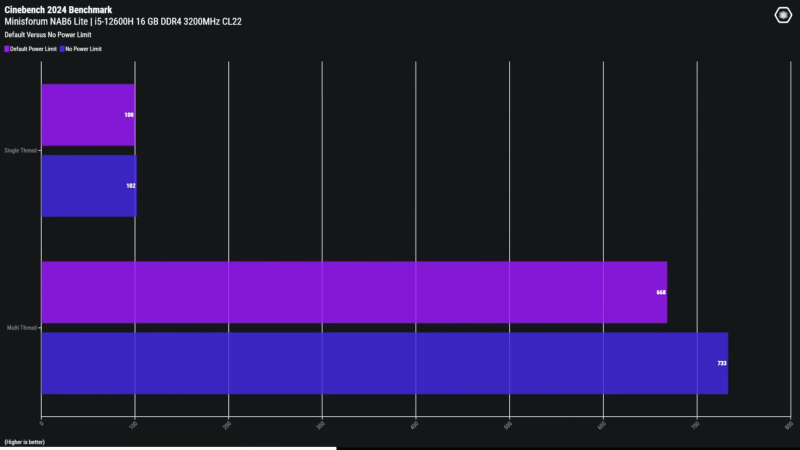
Task: Toggle the Default Power Limit legend label
Action: (33, 48)
